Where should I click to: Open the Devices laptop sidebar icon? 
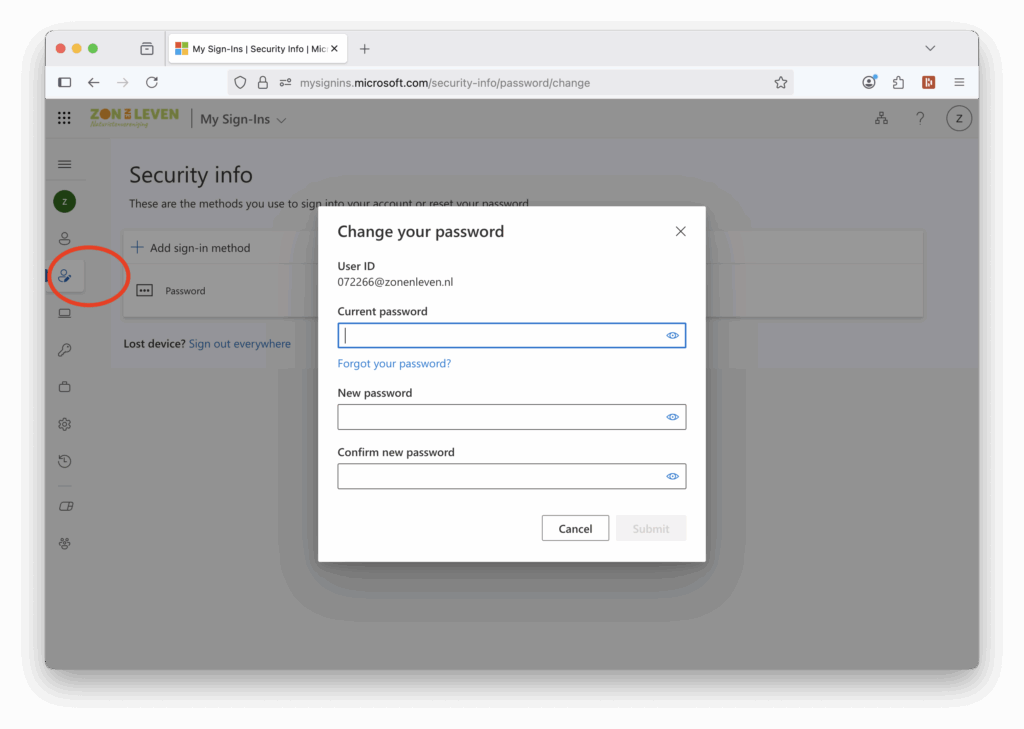[65, 313]
